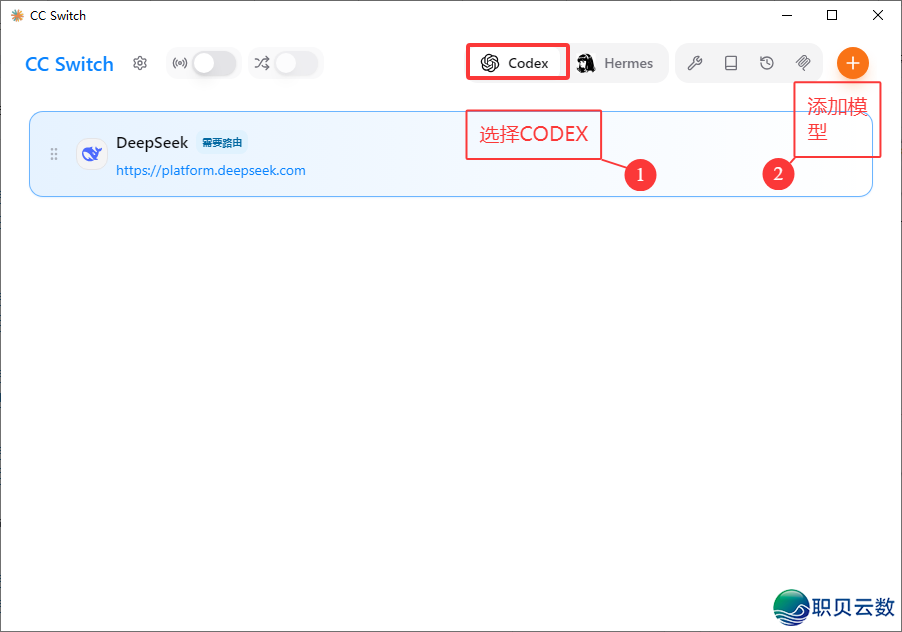
Task: Toggle the shuffle failover switch
Action: 296,63
